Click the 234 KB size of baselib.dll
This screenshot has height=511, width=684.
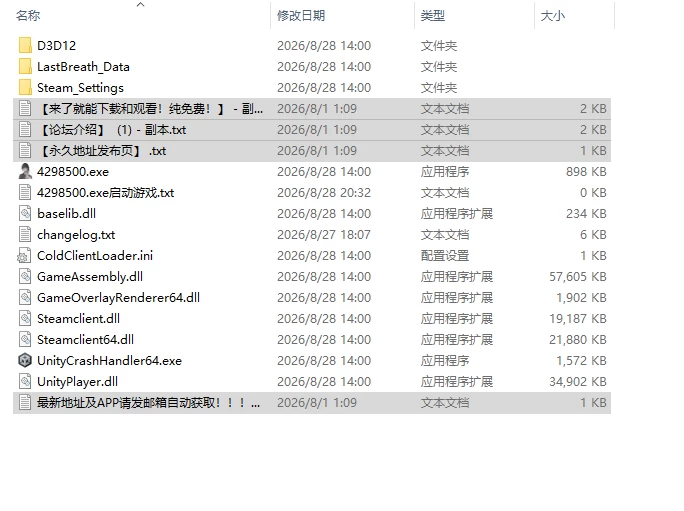point(586,213)
